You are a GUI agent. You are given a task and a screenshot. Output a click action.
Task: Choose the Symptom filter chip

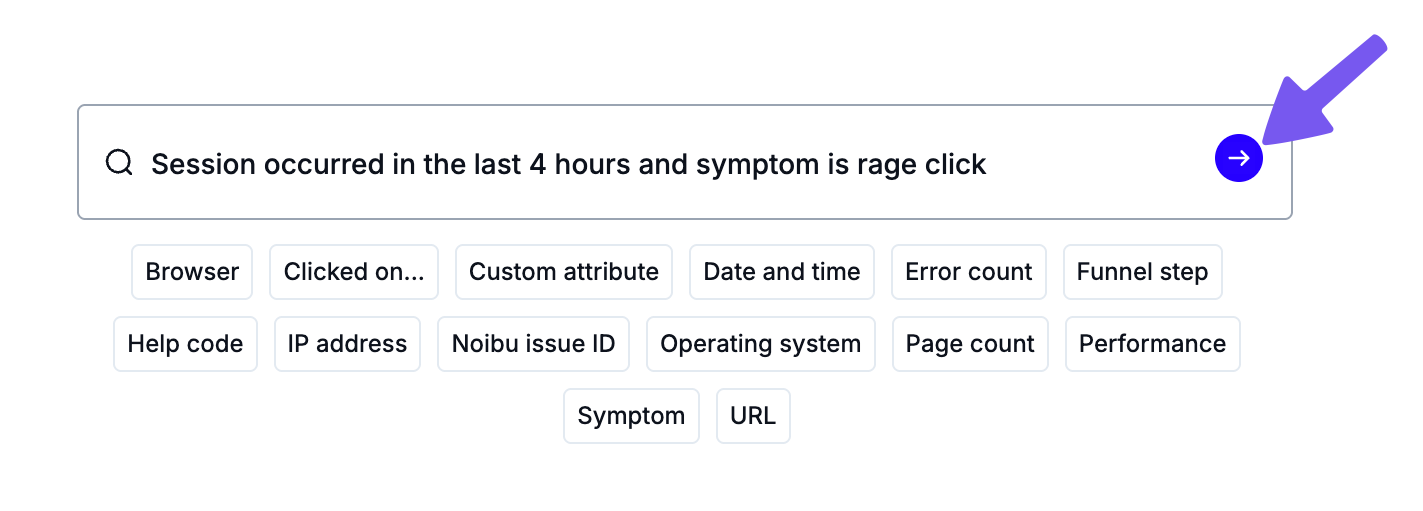[631, 416]
